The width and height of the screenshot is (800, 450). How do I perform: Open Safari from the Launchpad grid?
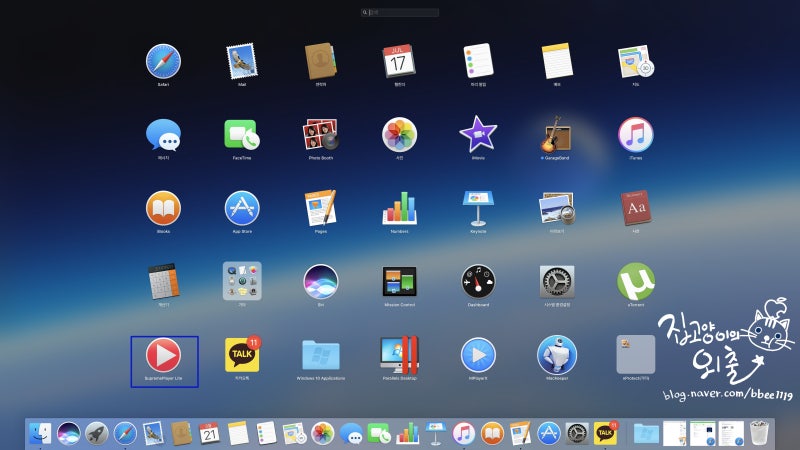163,61
